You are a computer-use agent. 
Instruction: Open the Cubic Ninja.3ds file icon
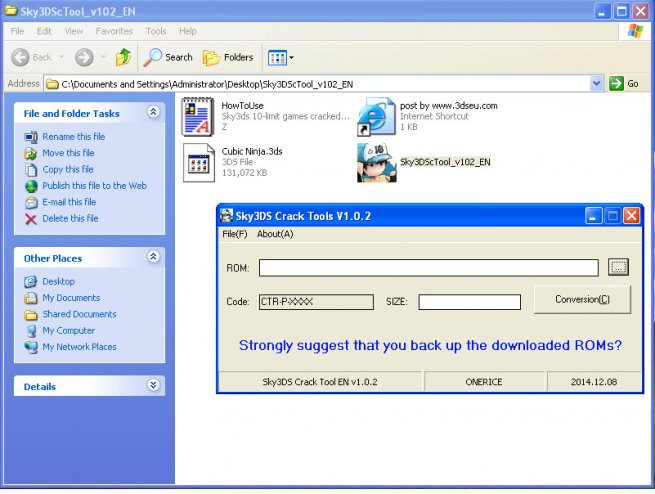(x=198, y=162)
